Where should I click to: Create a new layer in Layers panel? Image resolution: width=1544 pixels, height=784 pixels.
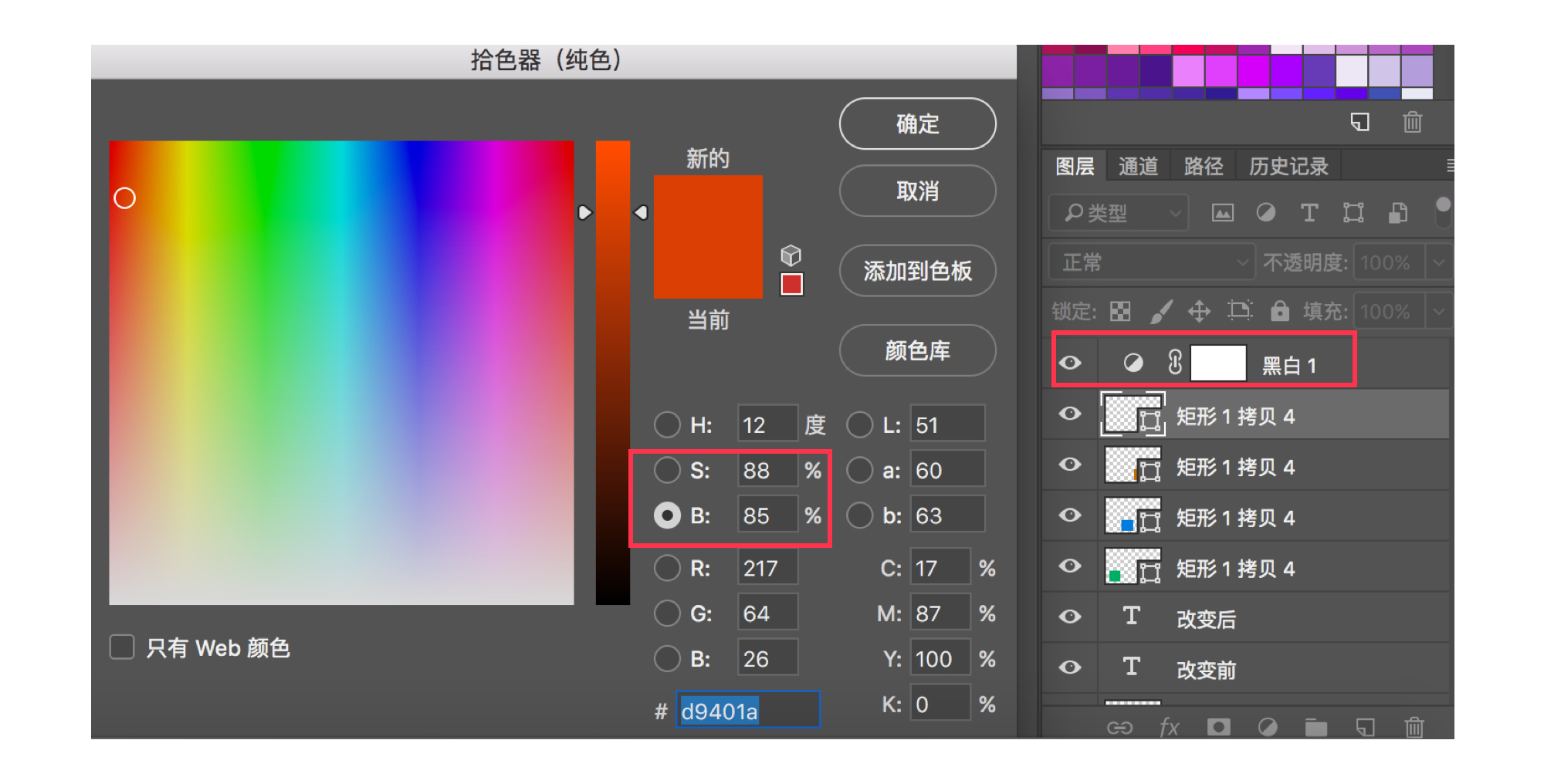[x=1365, y=727]
